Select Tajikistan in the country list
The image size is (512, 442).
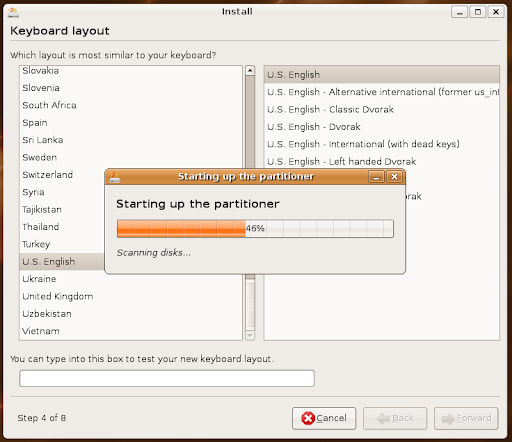point(62,209)
